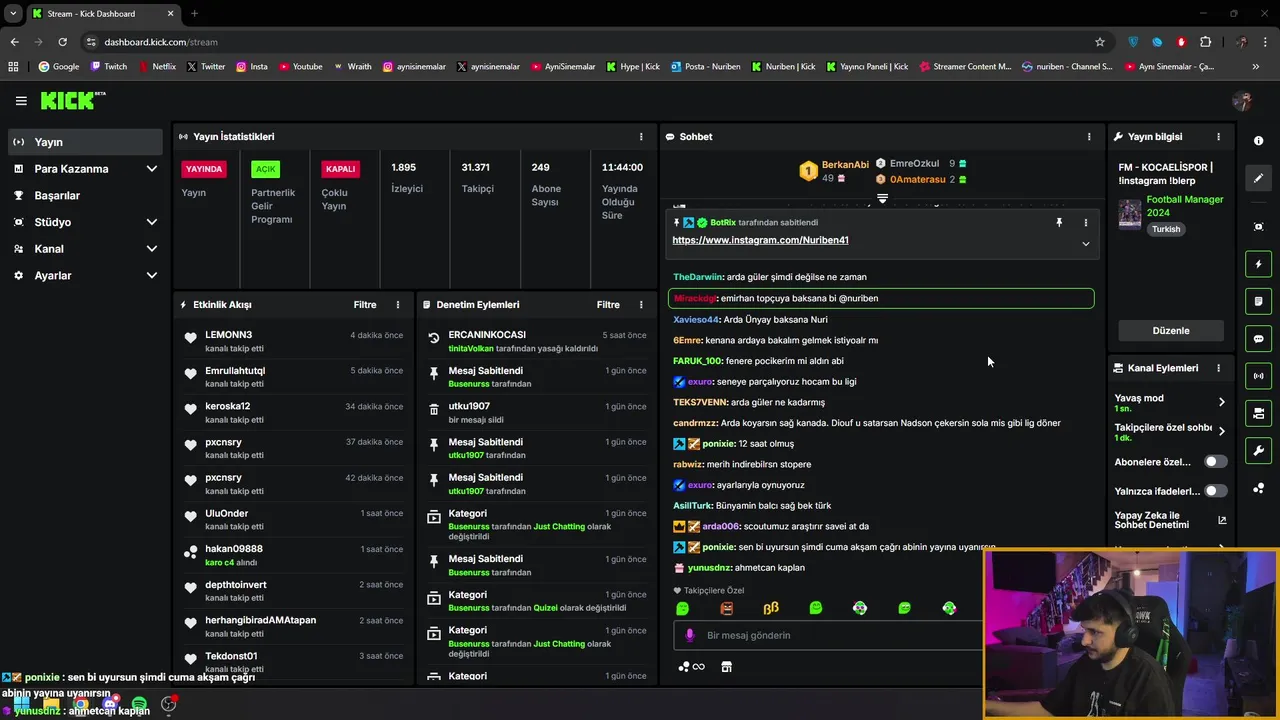Open Filtre in Etkinlik Akışı panel
The height and width of the screenshot is (720, 1280).
pyautogui.click(x=365, y=305)
